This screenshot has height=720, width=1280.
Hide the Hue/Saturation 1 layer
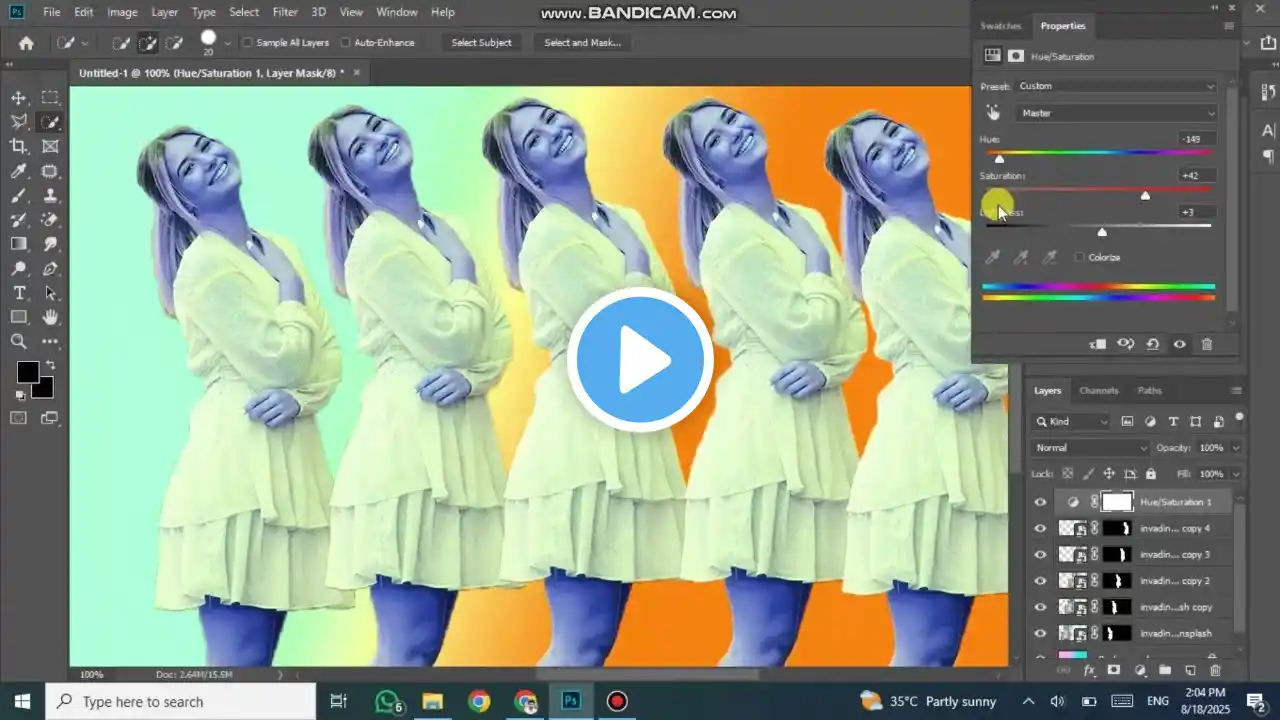(x=1040, y=502)
